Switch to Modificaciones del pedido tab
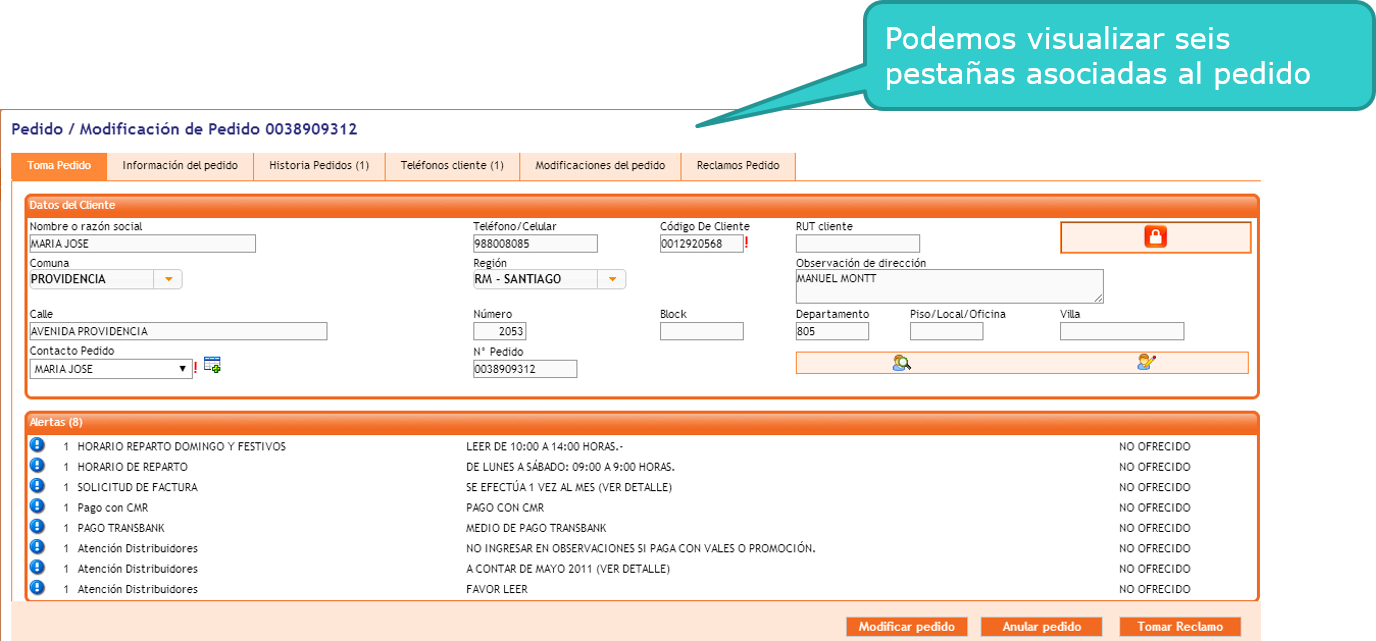 click(600, 166)
